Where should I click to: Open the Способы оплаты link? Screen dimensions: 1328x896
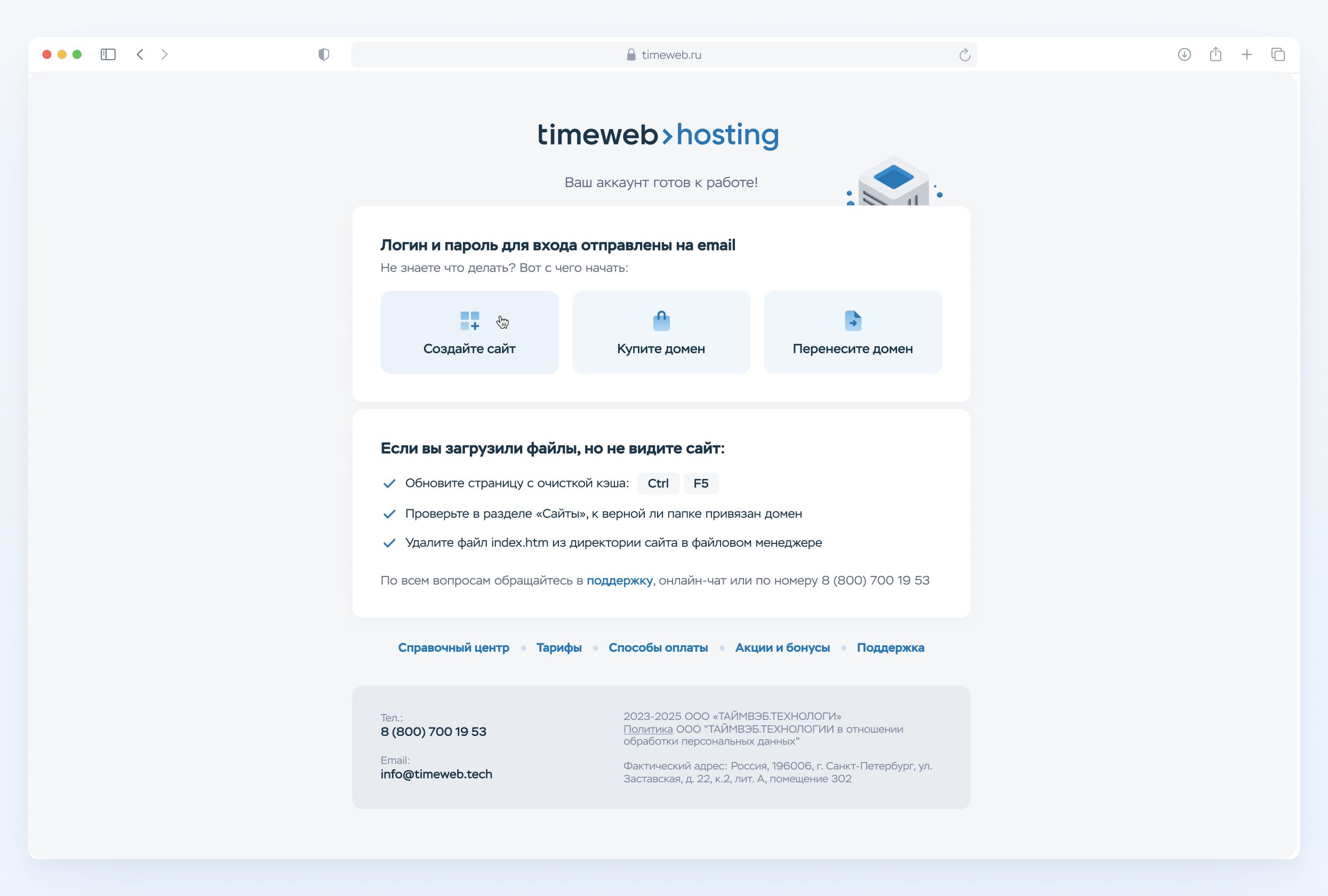[x=658, y=647]
